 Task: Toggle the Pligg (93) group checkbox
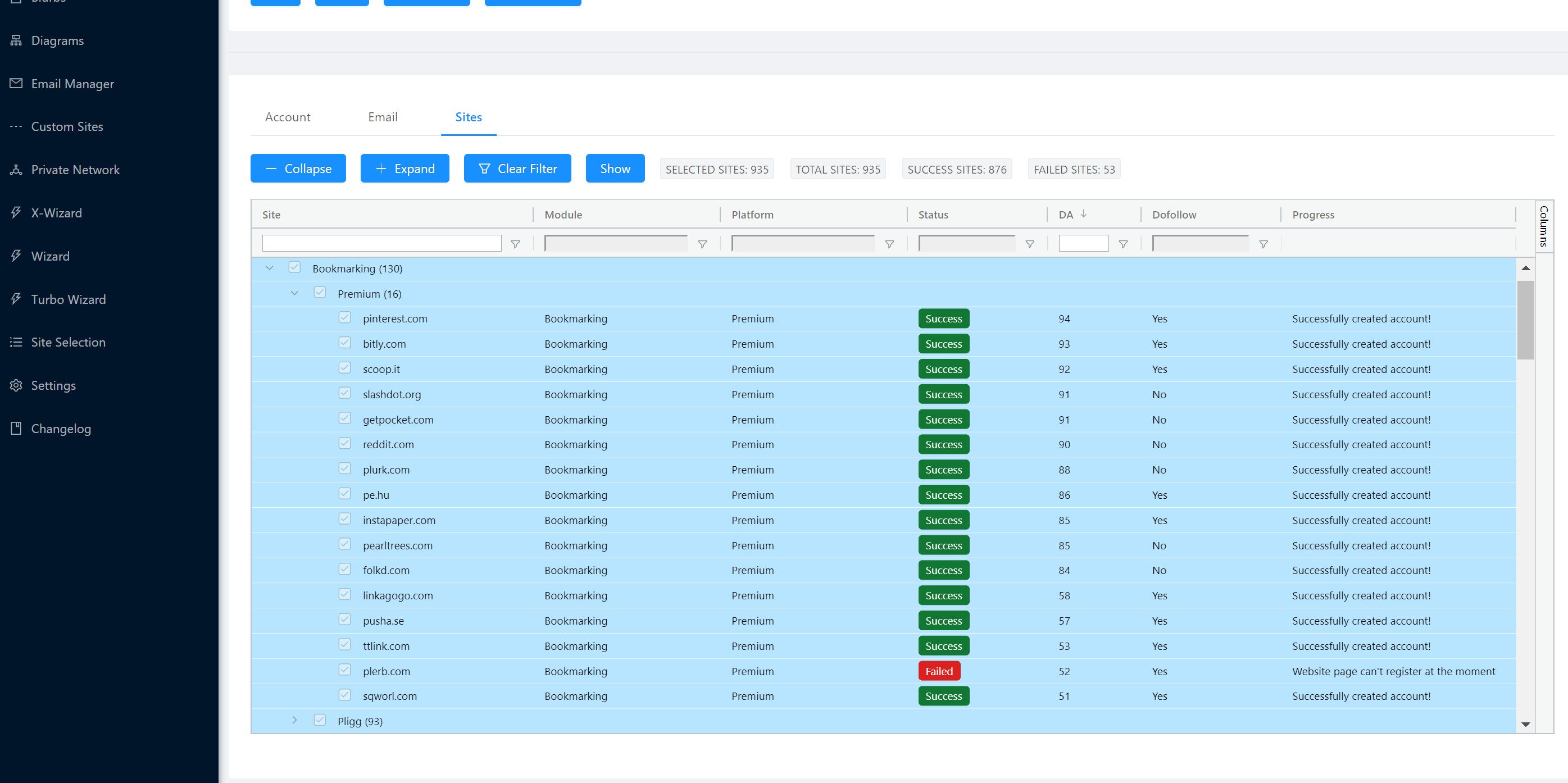coord(320,720)
